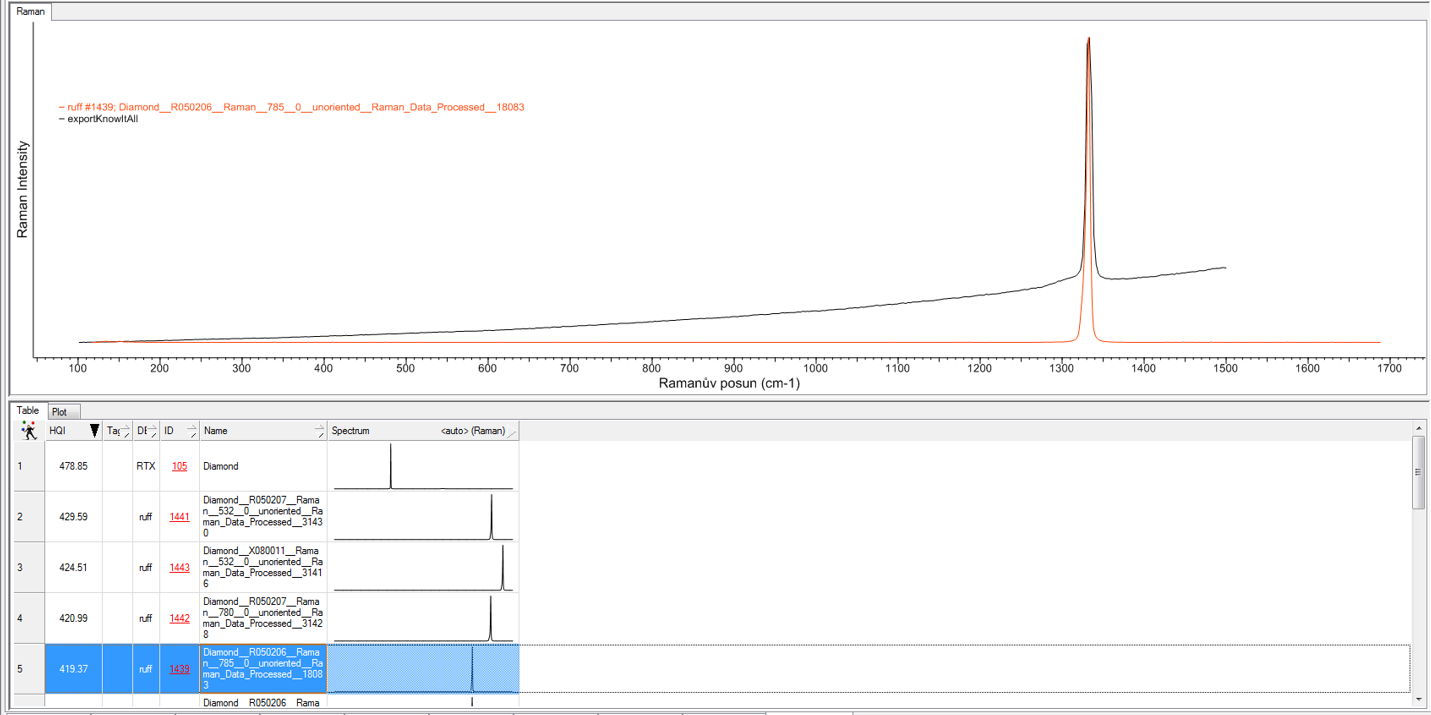This screenshot has width=1431, height=715.
Task: Select spectrum thumbnail for hit ID 1443
Action: pyautogui.click(x=423, y=568)
